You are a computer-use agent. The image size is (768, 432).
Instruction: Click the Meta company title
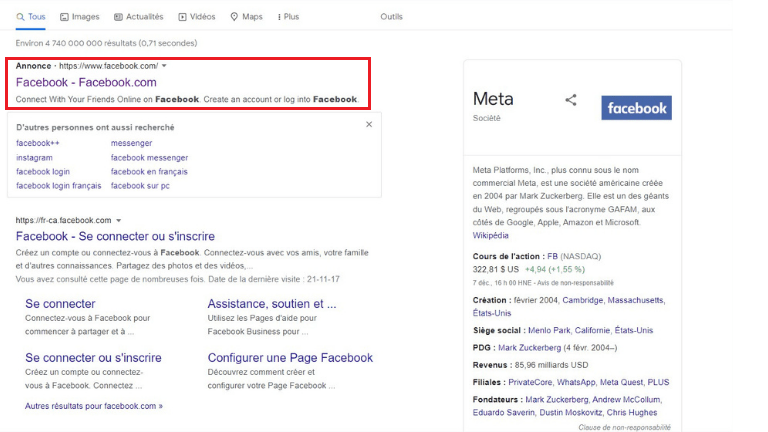(493, 99)
